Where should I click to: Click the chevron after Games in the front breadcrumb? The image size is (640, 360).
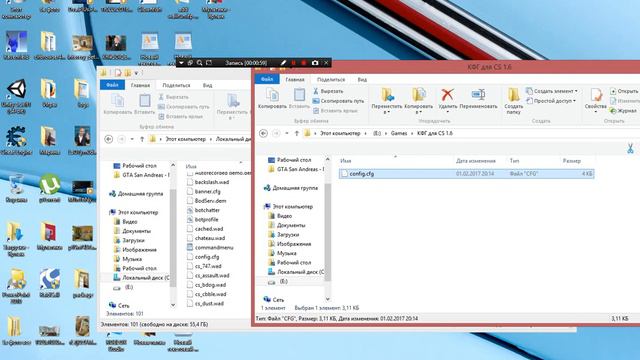(412, 133)
